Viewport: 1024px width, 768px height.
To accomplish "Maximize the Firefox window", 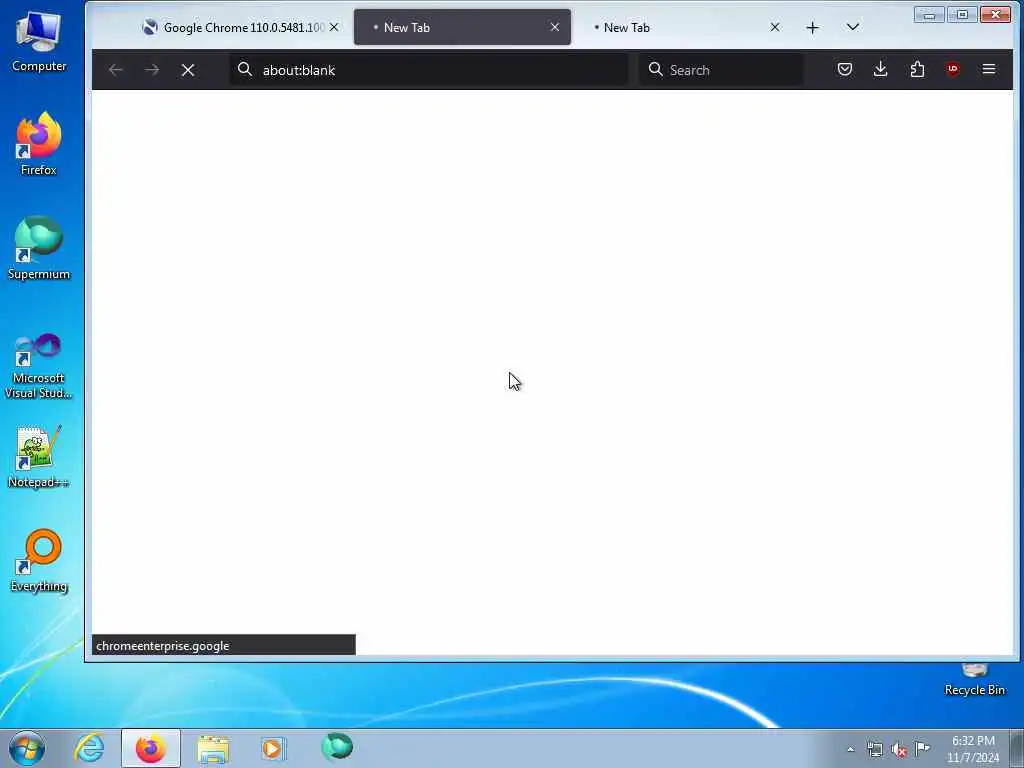I will click(962, 14).
